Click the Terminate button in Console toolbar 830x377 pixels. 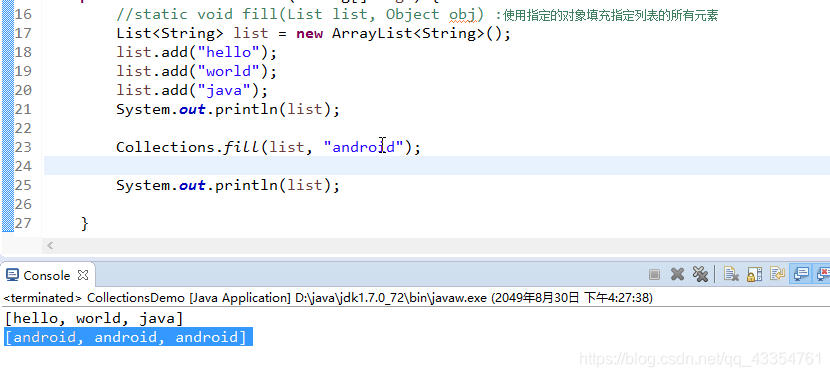coord(654,274)
